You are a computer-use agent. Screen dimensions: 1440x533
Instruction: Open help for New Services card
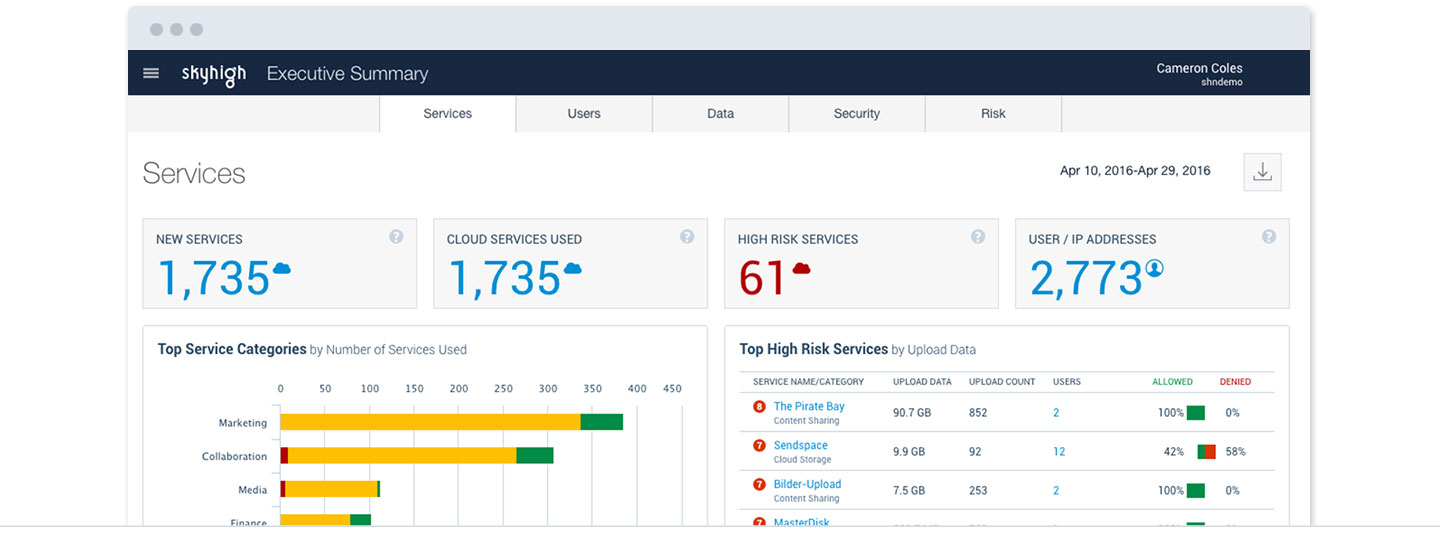pyautogui.click(x=396, y=237)
